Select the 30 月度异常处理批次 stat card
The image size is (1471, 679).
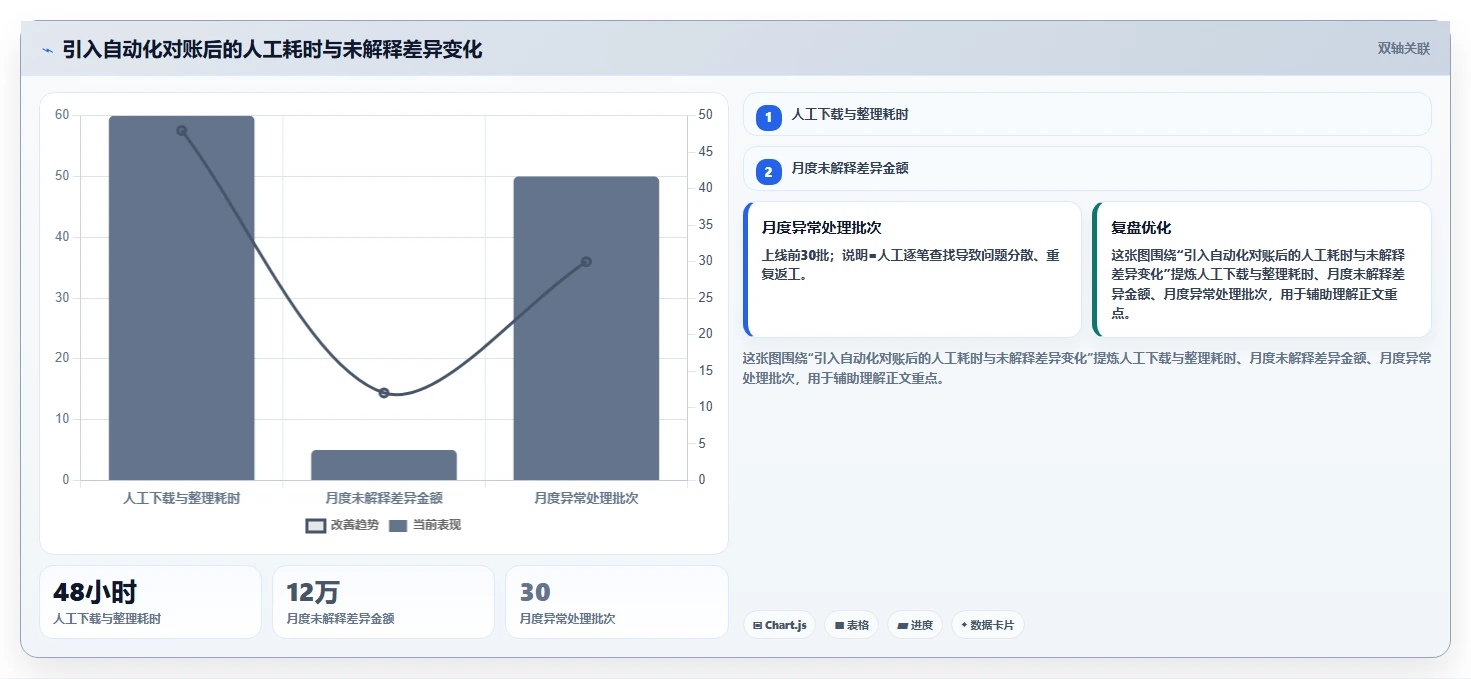(x=617, y=602)
